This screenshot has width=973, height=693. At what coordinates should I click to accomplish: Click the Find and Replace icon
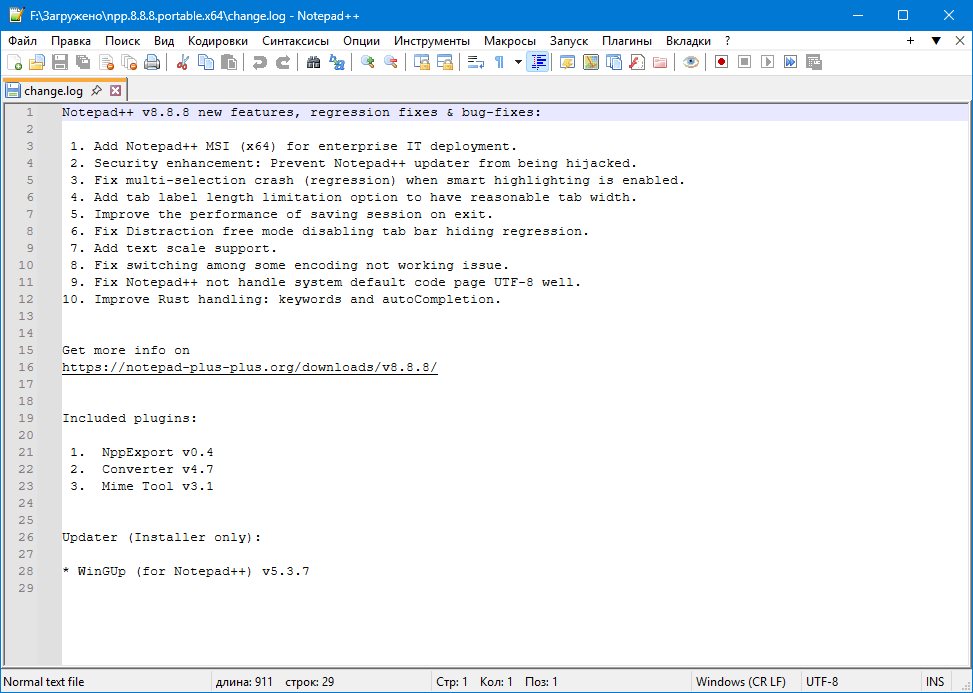click(337, 62)
